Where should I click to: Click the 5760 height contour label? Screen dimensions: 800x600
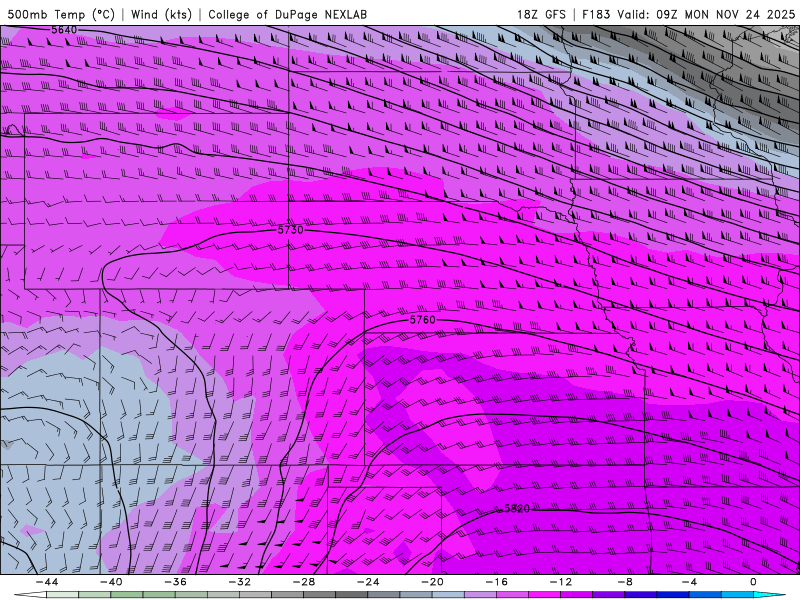point(422,320)
